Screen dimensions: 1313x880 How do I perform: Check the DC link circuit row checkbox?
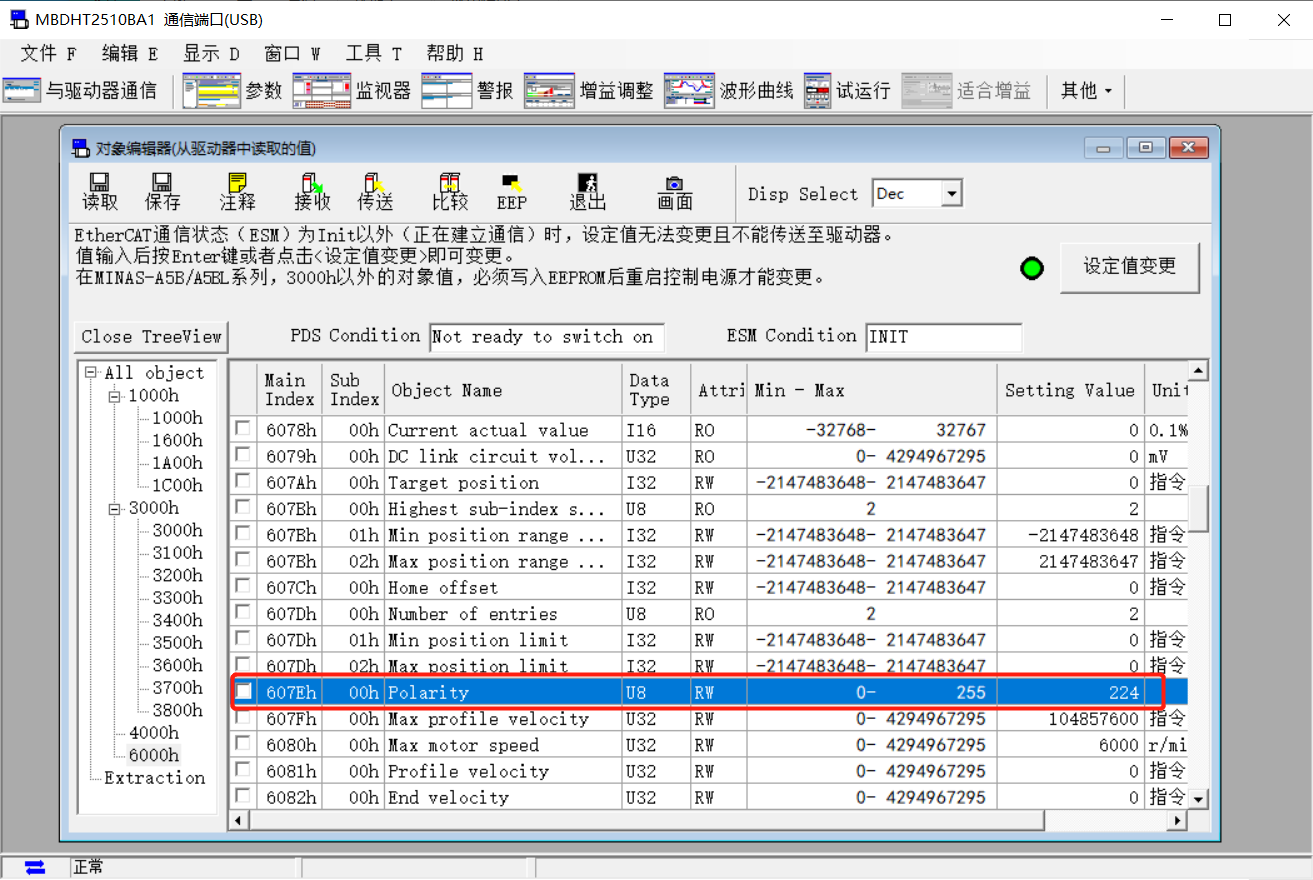pos(243,455)
